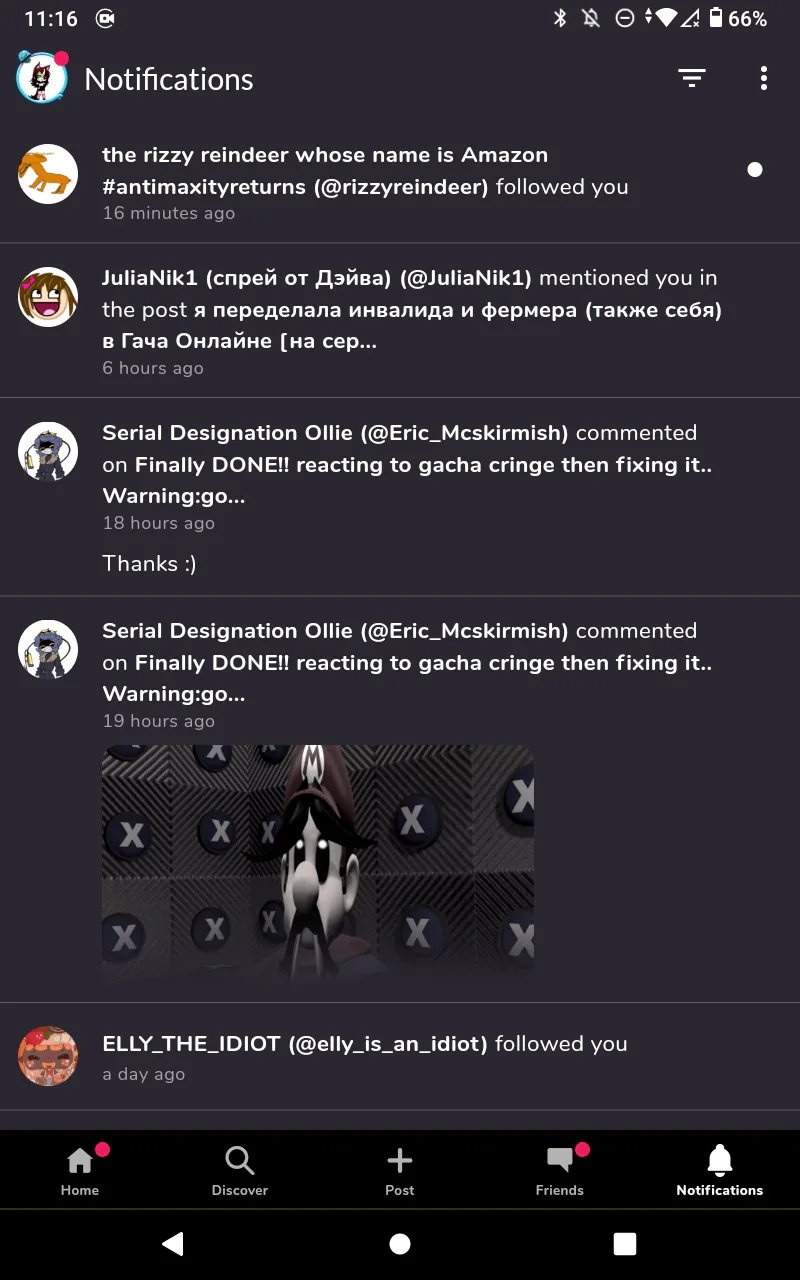The width and height of the screenshot is (800, 1280).
Task: Open ELLY_THE_IDIOT's avatar
Action: [x=48, y=1056]
